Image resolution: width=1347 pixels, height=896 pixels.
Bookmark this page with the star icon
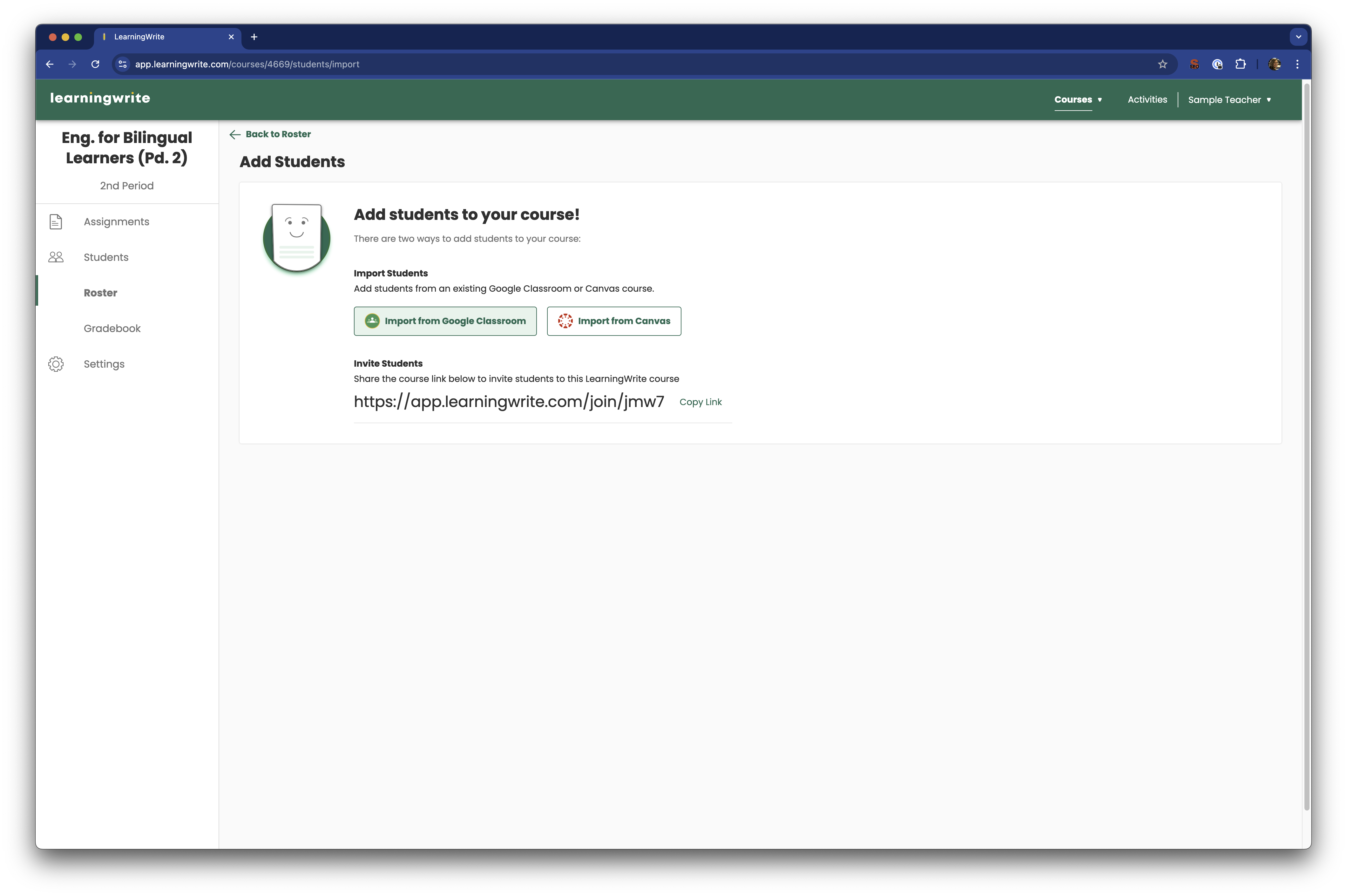[1162, 64]
